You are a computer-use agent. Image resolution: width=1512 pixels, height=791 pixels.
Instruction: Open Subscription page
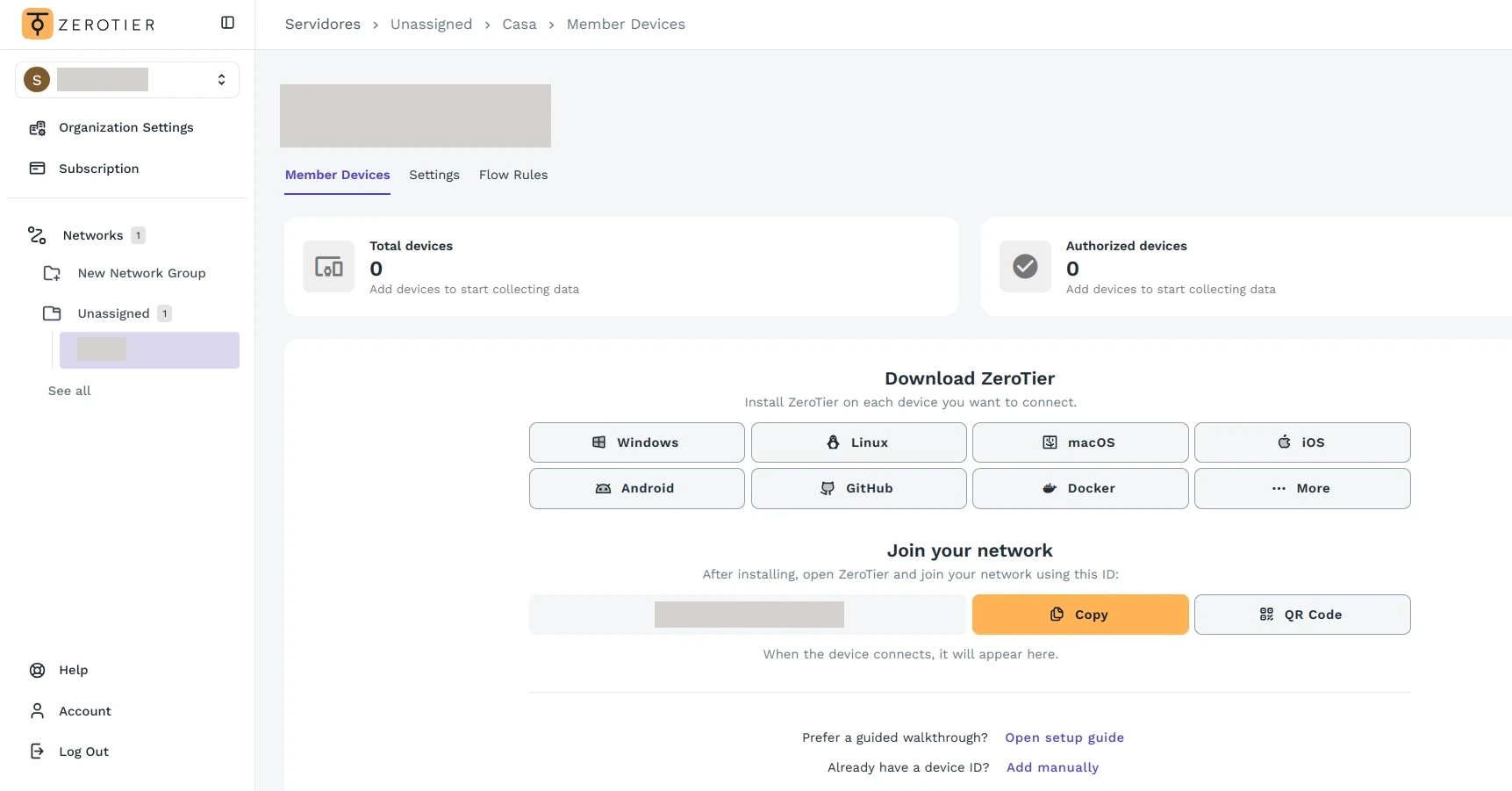99,169
